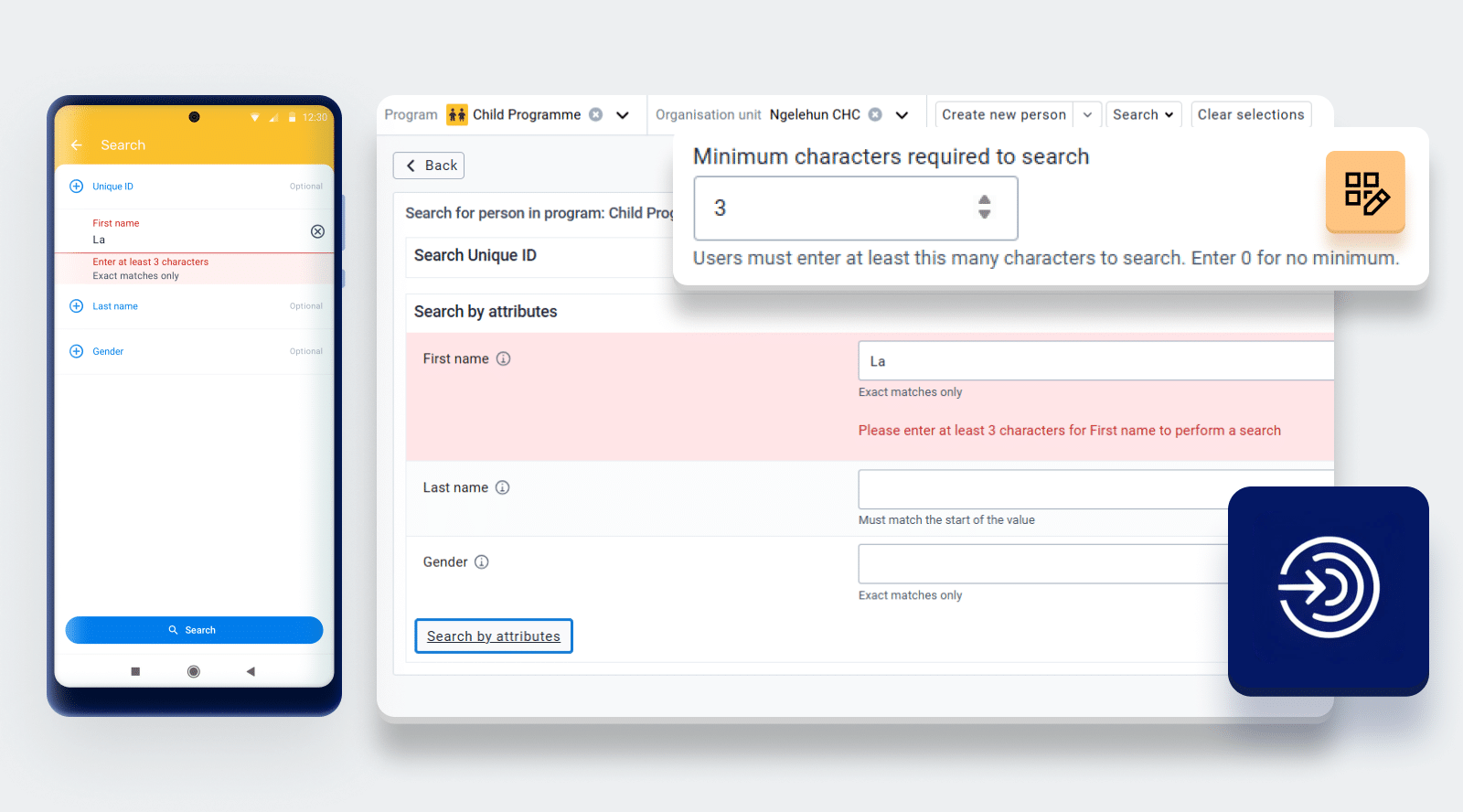Open Program dropdown chevron
This screenshot has width=1463, height=812.
[x=623, y=115]
